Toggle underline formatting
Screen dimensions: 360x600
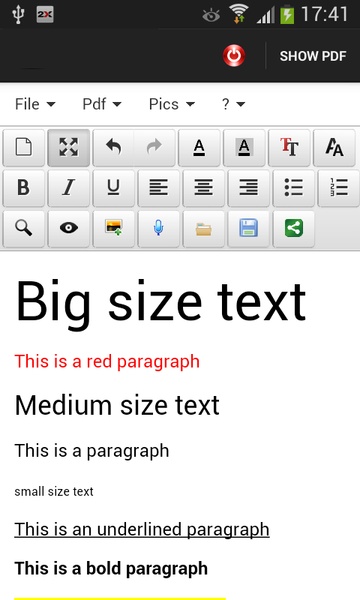[114, 188]
